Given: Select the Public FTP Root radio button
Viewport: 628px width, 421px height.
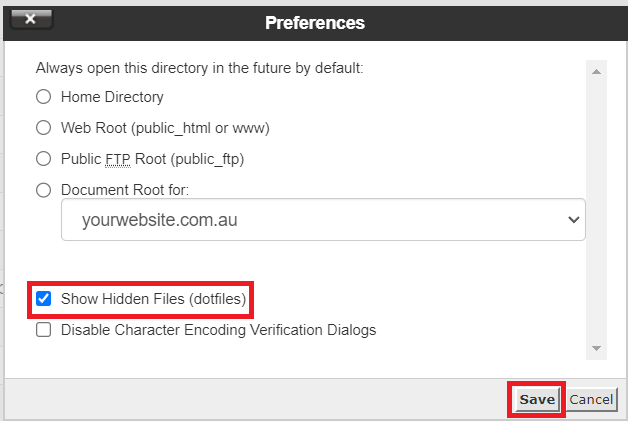Looking at the screenshot, I should tap(44, 159).
